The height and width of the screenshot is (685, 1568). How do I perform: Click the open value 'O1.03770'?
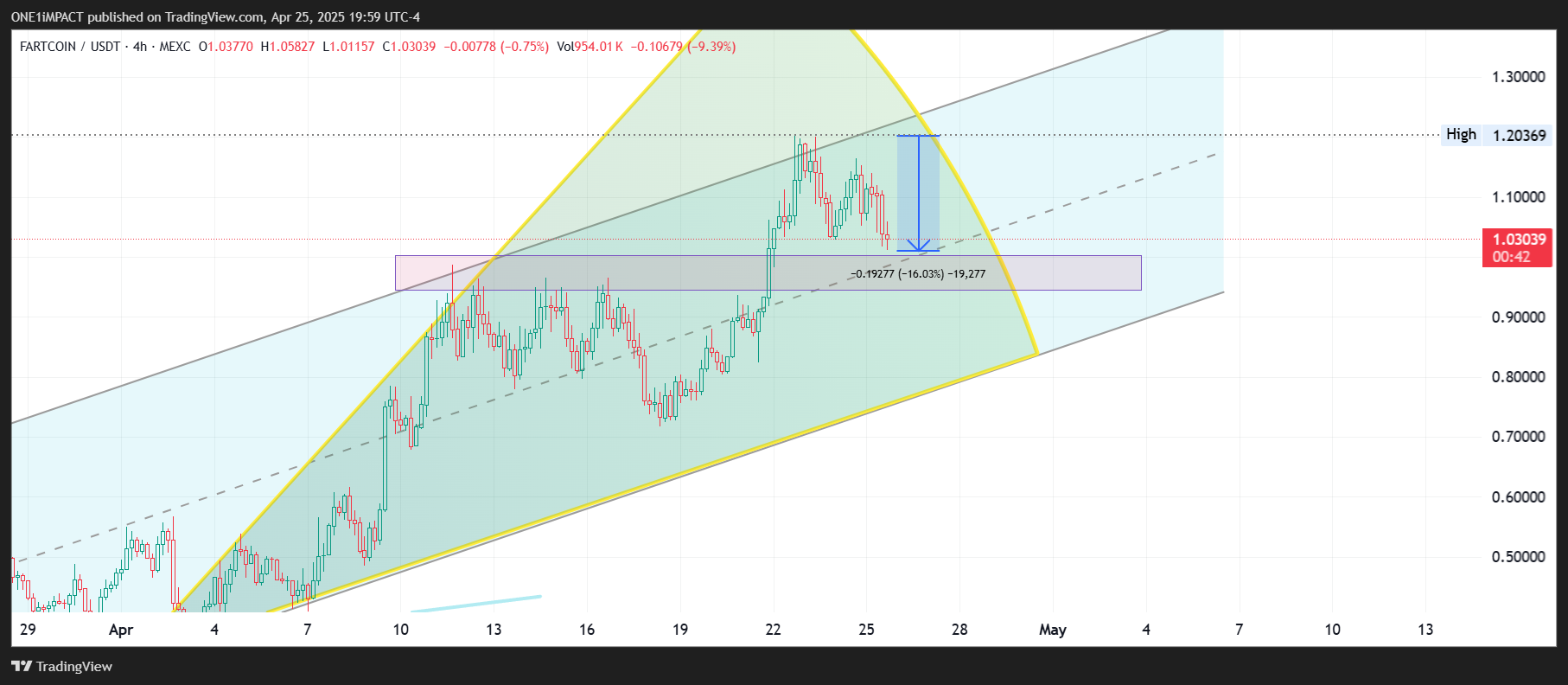226,47
